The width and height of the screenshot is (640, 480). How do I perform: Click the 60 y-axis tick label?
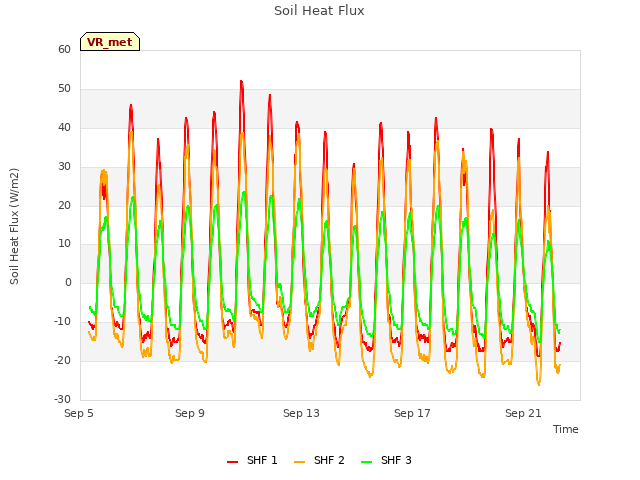[x=64, y=49]
